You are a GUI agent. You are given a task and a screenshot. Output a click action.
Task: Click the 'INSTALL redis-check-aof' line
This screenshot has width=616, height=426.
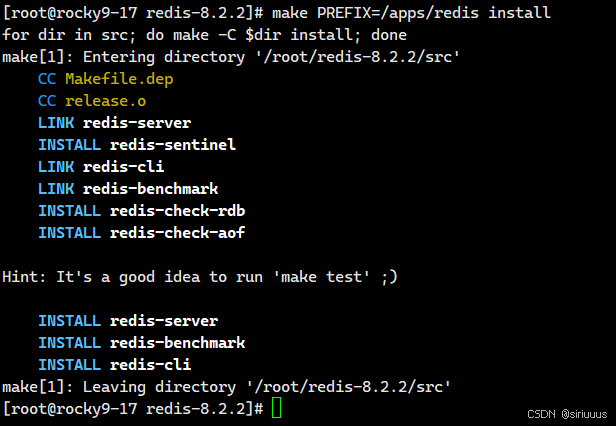click(142, 233)
